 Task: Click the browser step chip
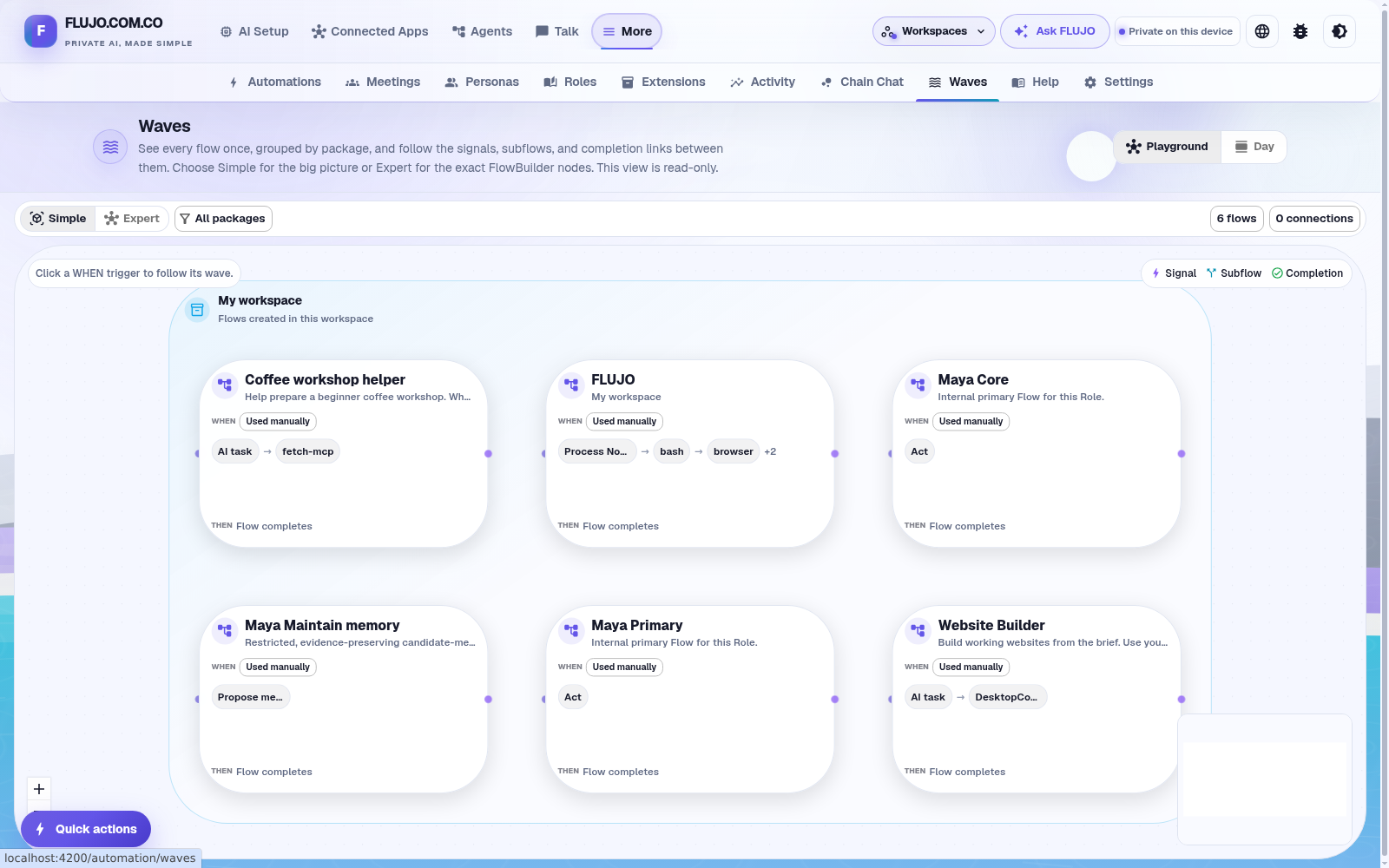[734, 451]
